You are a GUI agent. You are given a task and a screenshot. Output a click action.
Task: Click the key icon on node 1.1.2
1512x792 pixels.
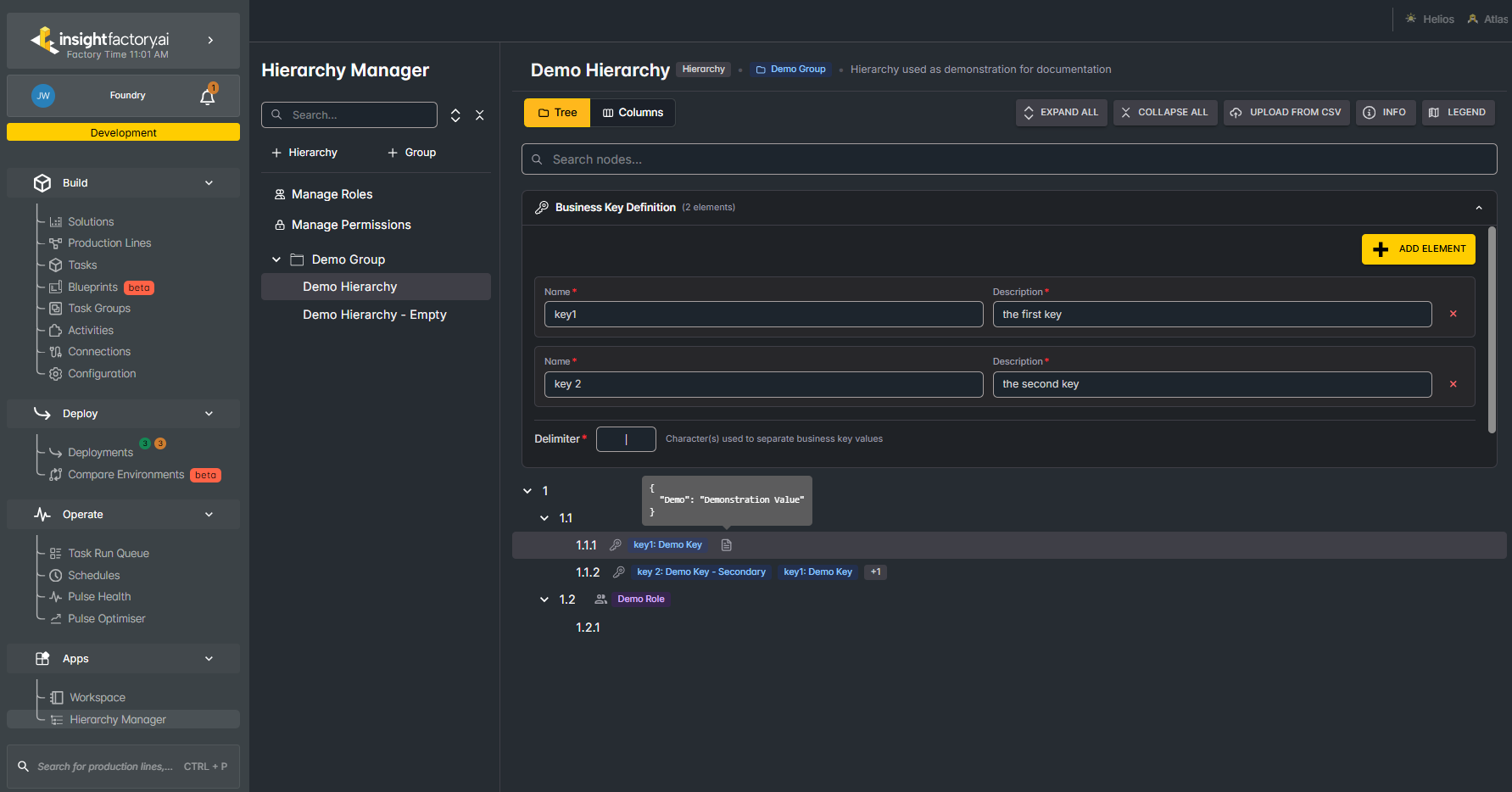coord(619,572)
